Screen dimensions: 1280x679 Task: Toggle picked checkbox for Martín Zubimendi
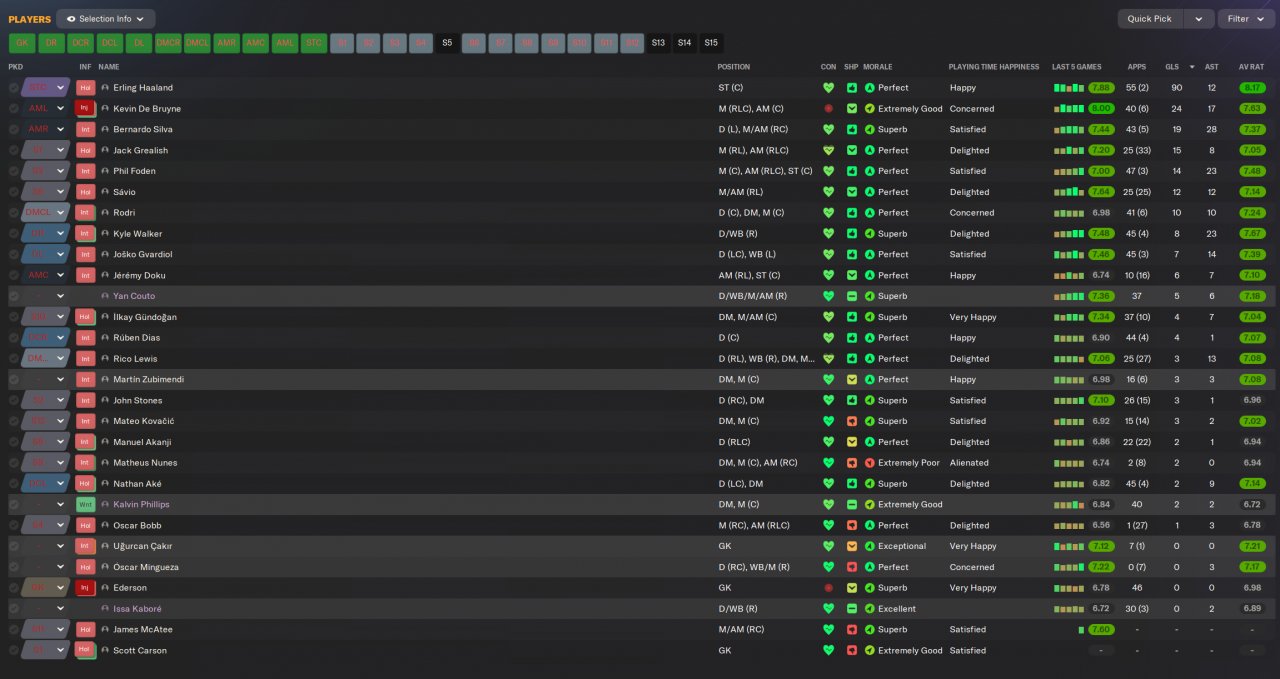[x=14, y=379]
